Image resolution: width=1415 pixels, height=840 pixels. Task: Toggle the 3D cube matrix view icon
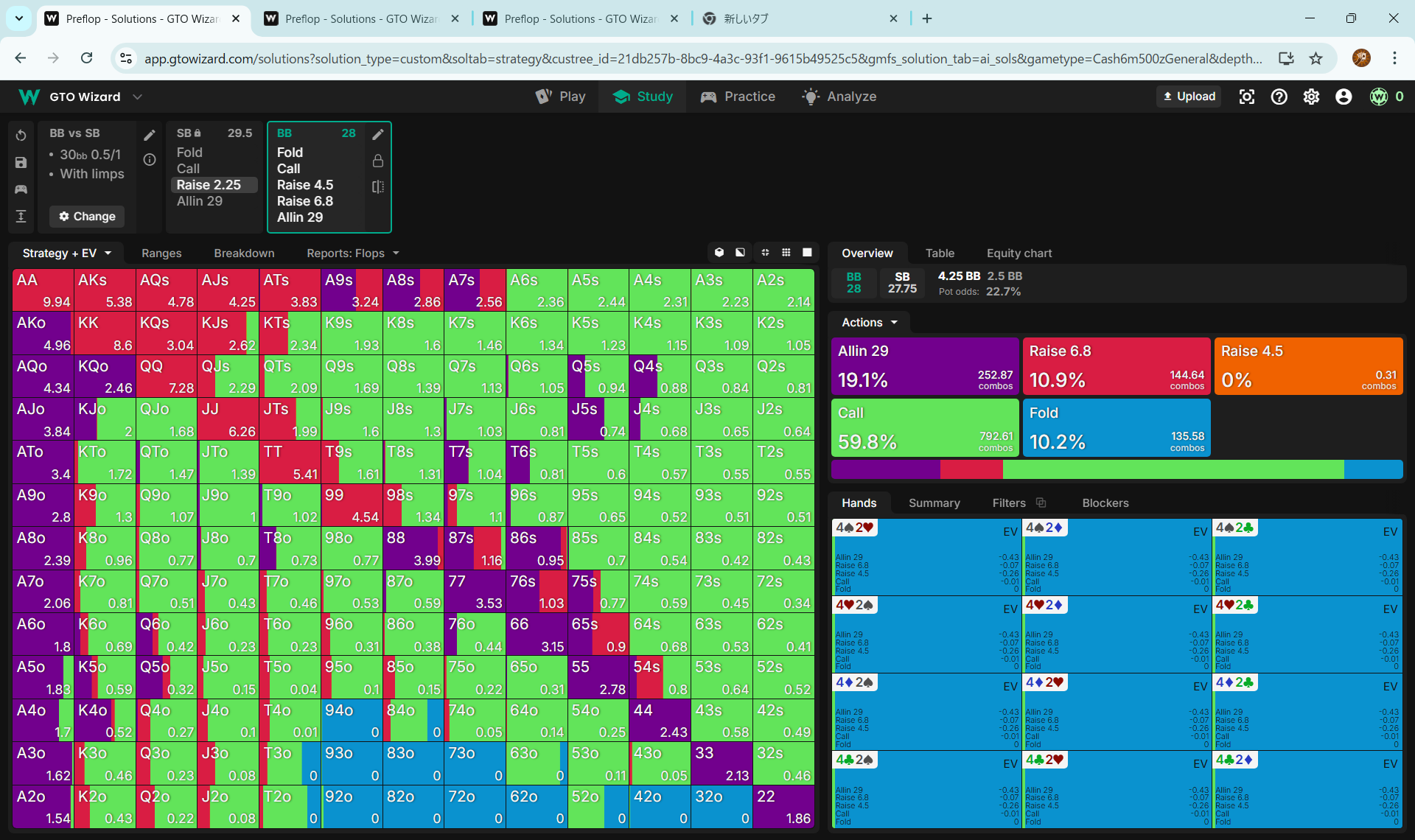[x=719, y=253]
